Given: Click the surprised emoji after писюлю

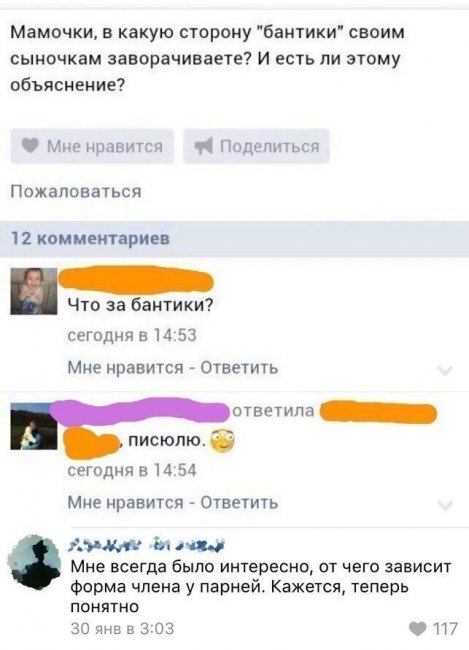Looking at the screenshot, I should click(223, 441).
